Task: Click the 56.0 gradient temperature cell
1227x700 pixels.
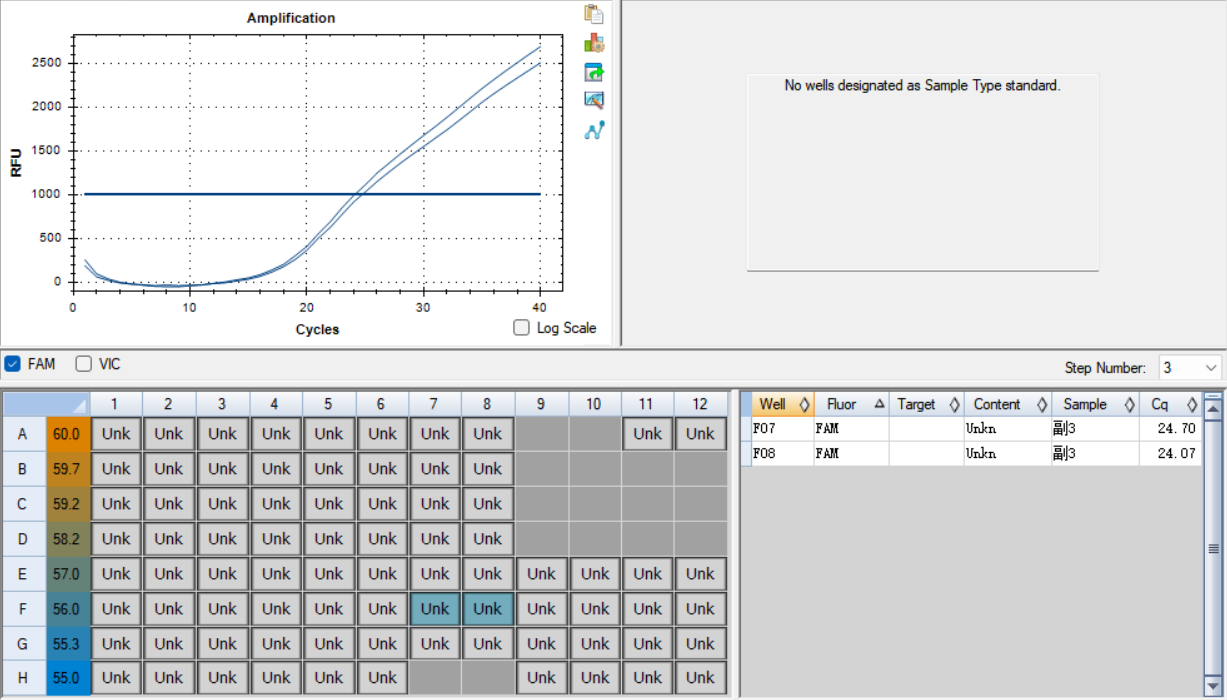Action: coord(67,609)
